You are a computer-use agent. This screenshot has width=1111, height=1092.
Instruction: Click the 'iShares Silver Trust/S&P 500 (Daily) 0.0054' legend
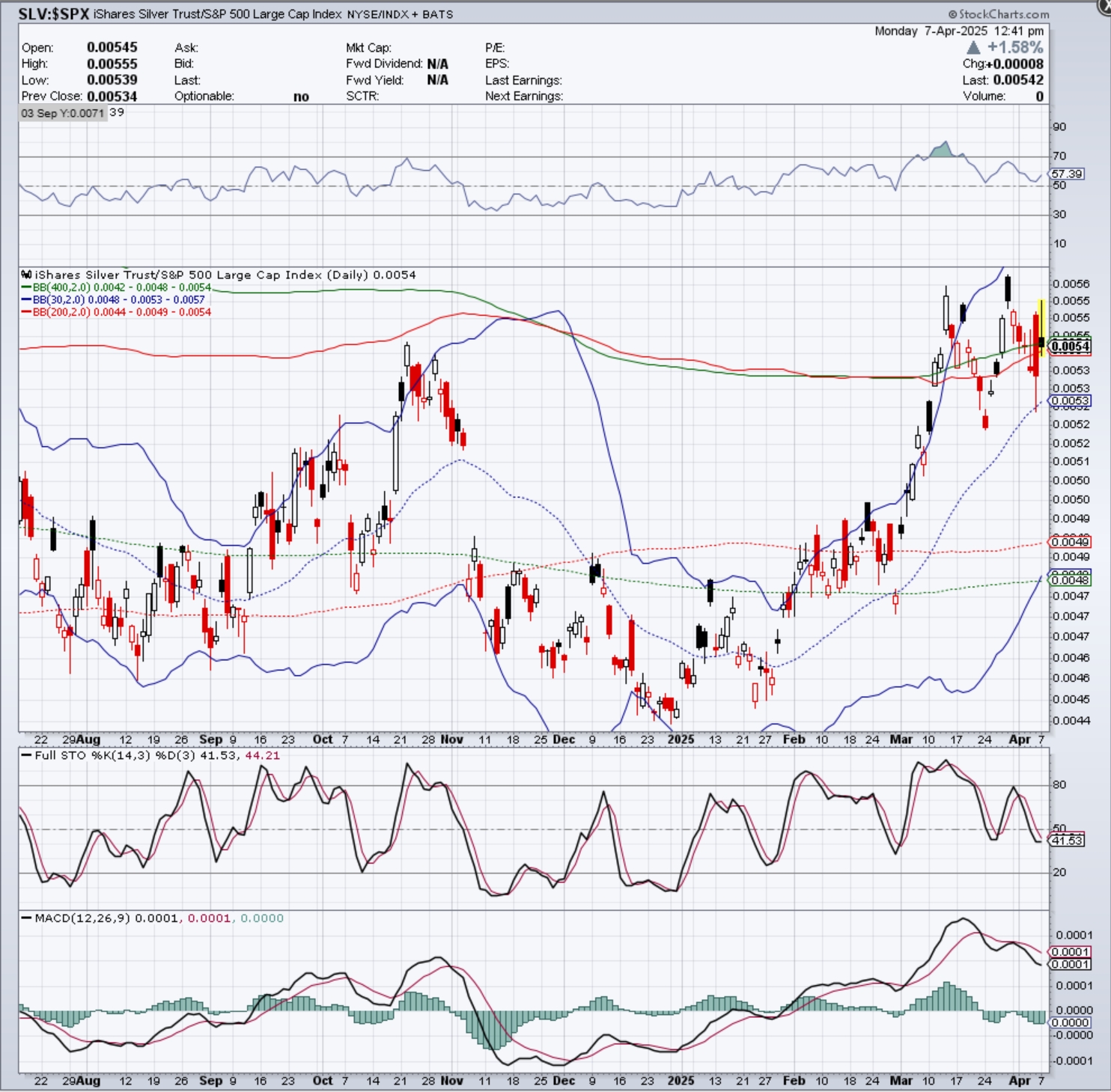click(225, 275)
